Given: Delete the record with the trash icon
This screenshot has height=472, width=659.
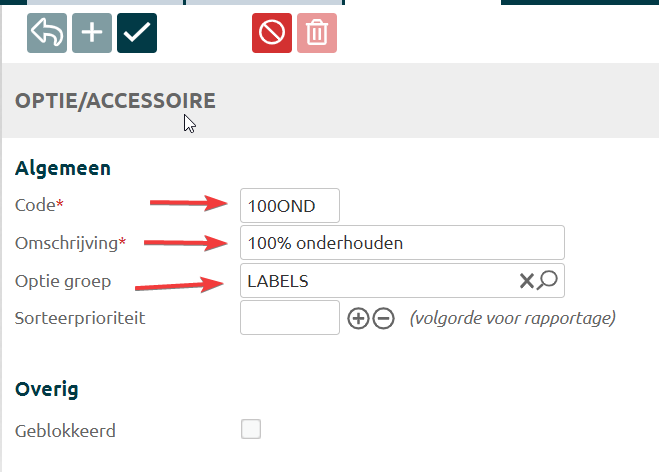Looking at the screenshot, I should pyautogui.click(x=317, y=33).
